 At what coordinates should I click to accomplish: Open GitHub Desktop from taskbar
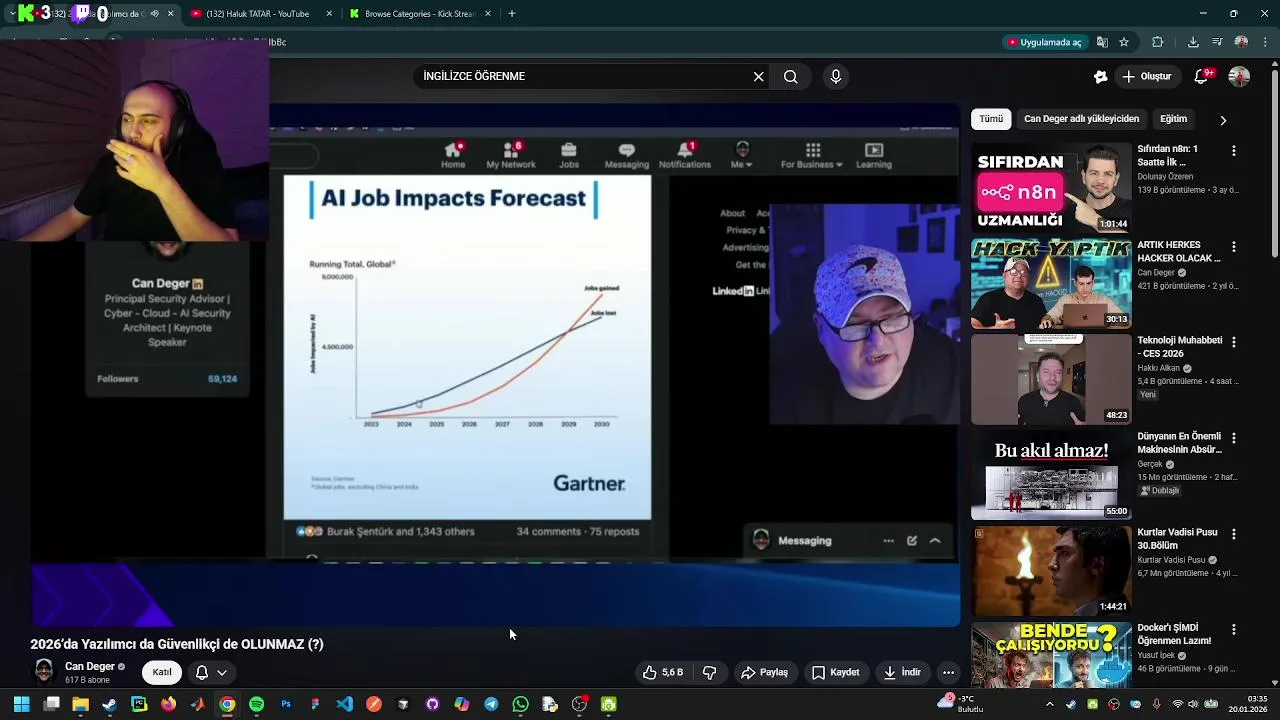coord(432,705)
